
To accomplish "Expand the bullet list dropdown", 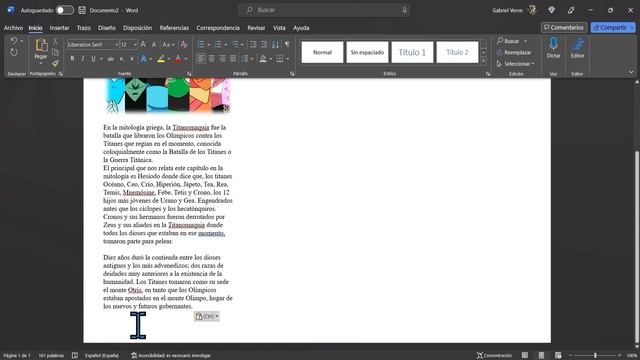I will (209, 44).
